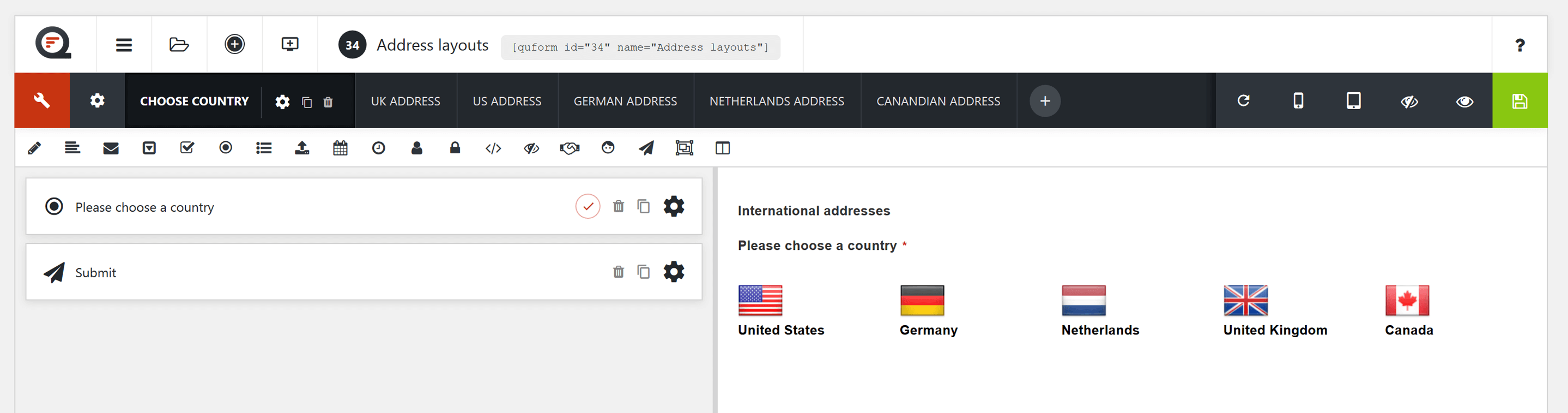Viewport: 1568px width, 413px height.
Task: Open settings for Submit element
Action: [x=674, y=272]
